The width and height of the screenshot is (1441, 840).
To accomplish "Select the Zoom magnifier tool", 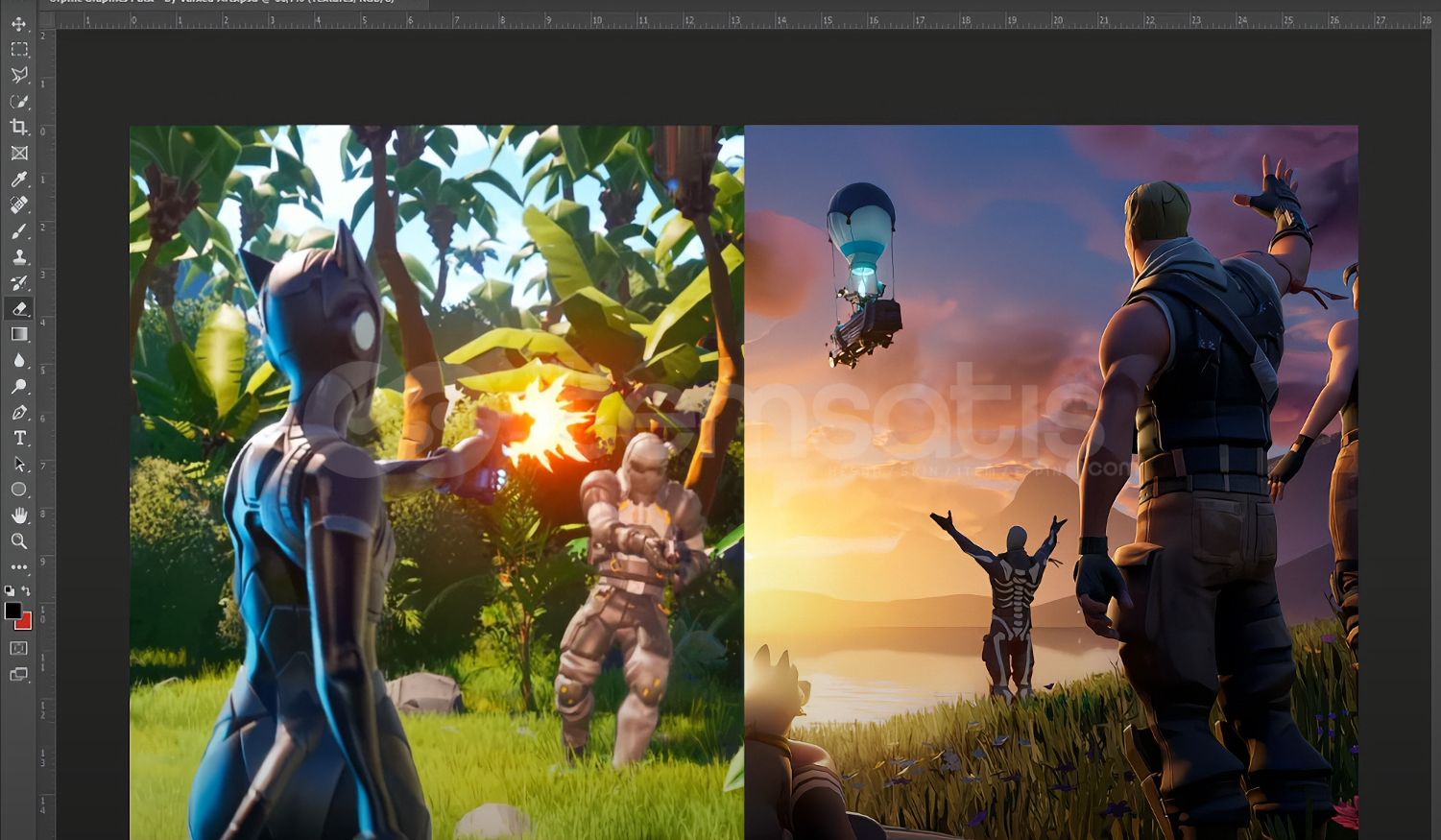I will [x=19, y=541].
